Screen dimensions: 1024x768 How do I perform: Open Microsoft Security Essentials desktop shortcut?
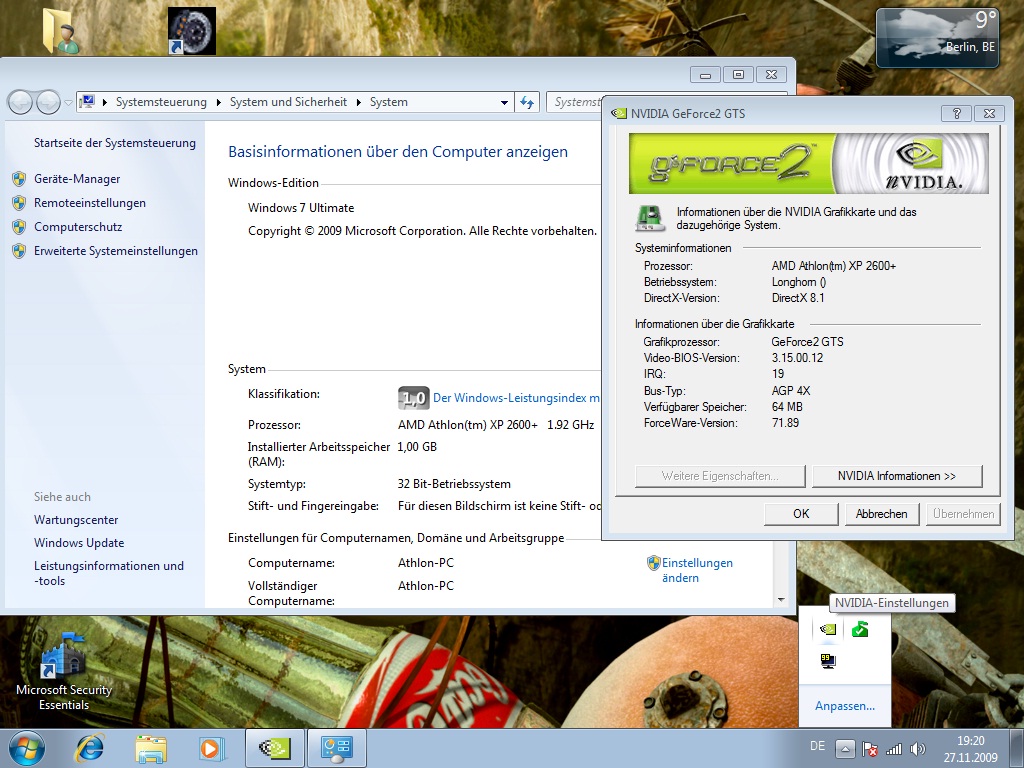pyautogui.click(x=63, y=671)
